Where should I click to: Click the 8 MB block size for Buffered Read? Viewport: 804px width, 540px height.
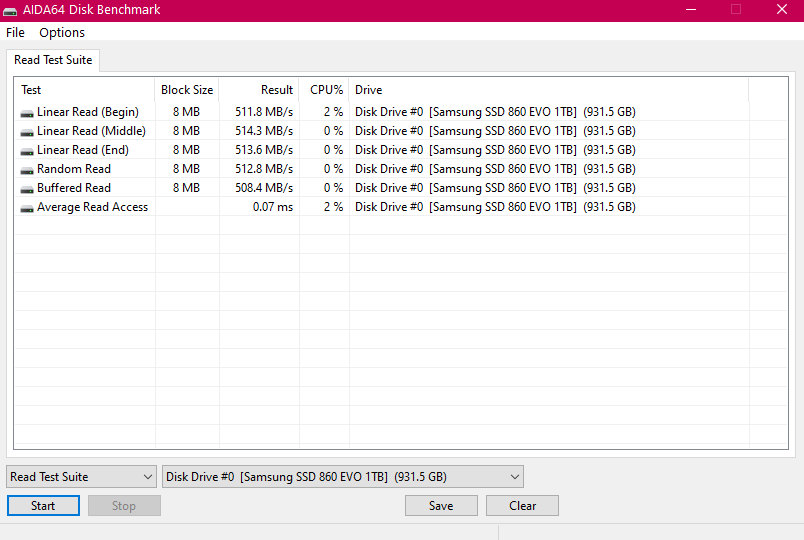coord(186,188)
